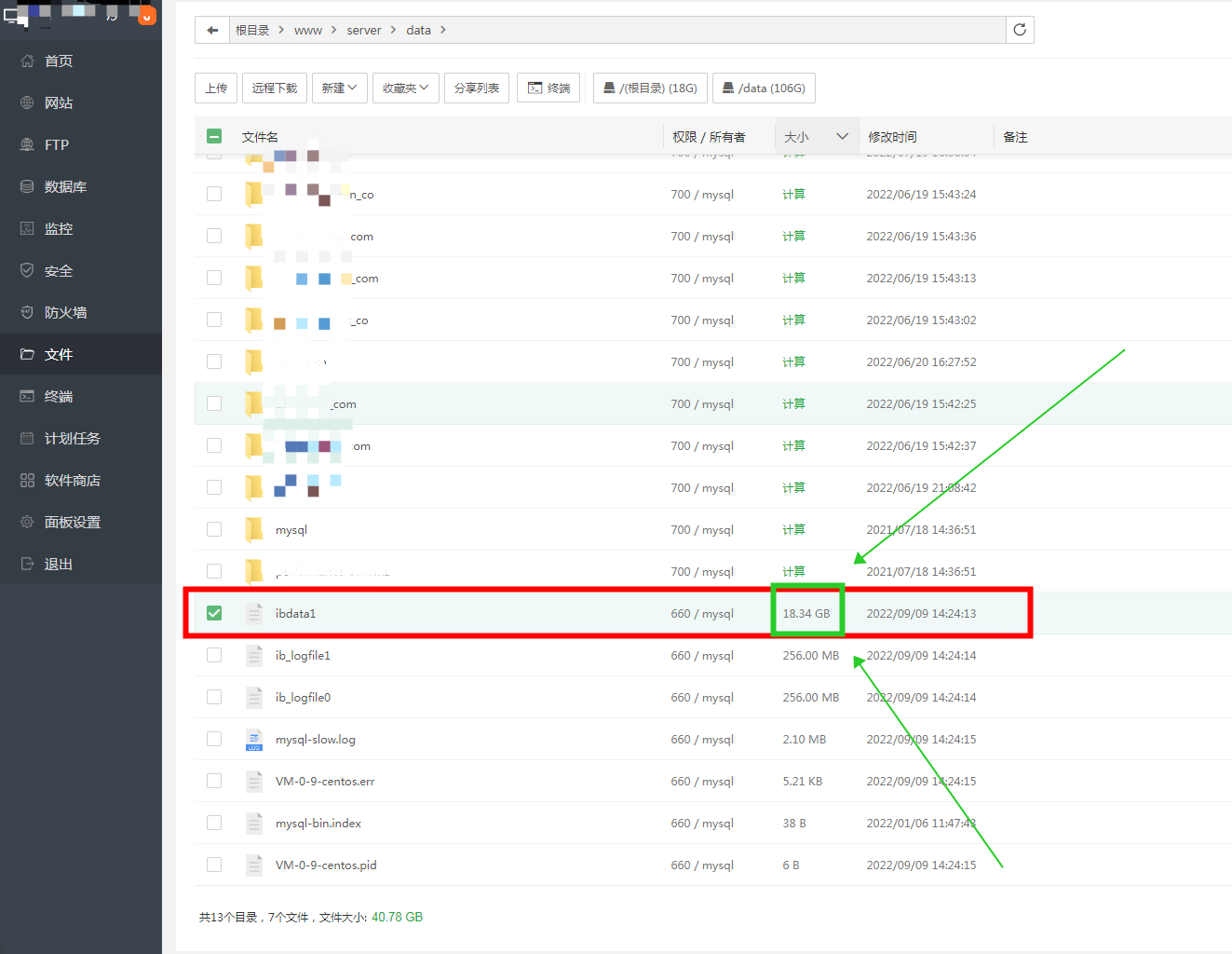This screenshot has height=954, width=1232.
Task: Click the back arrow in the path bar
Action: pos(212,30)
